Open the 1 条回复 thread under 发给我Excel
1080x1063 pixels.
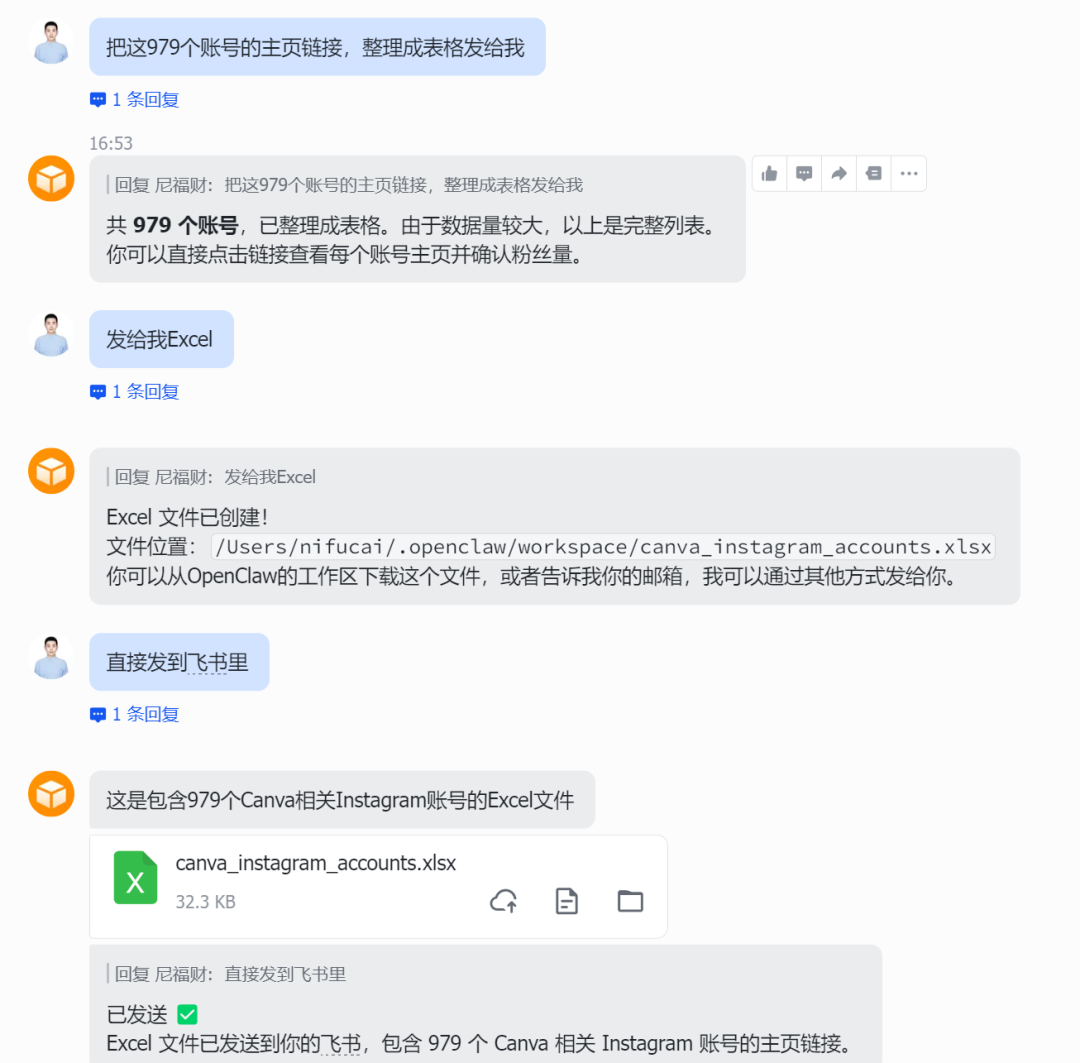(x=133, y=391)
